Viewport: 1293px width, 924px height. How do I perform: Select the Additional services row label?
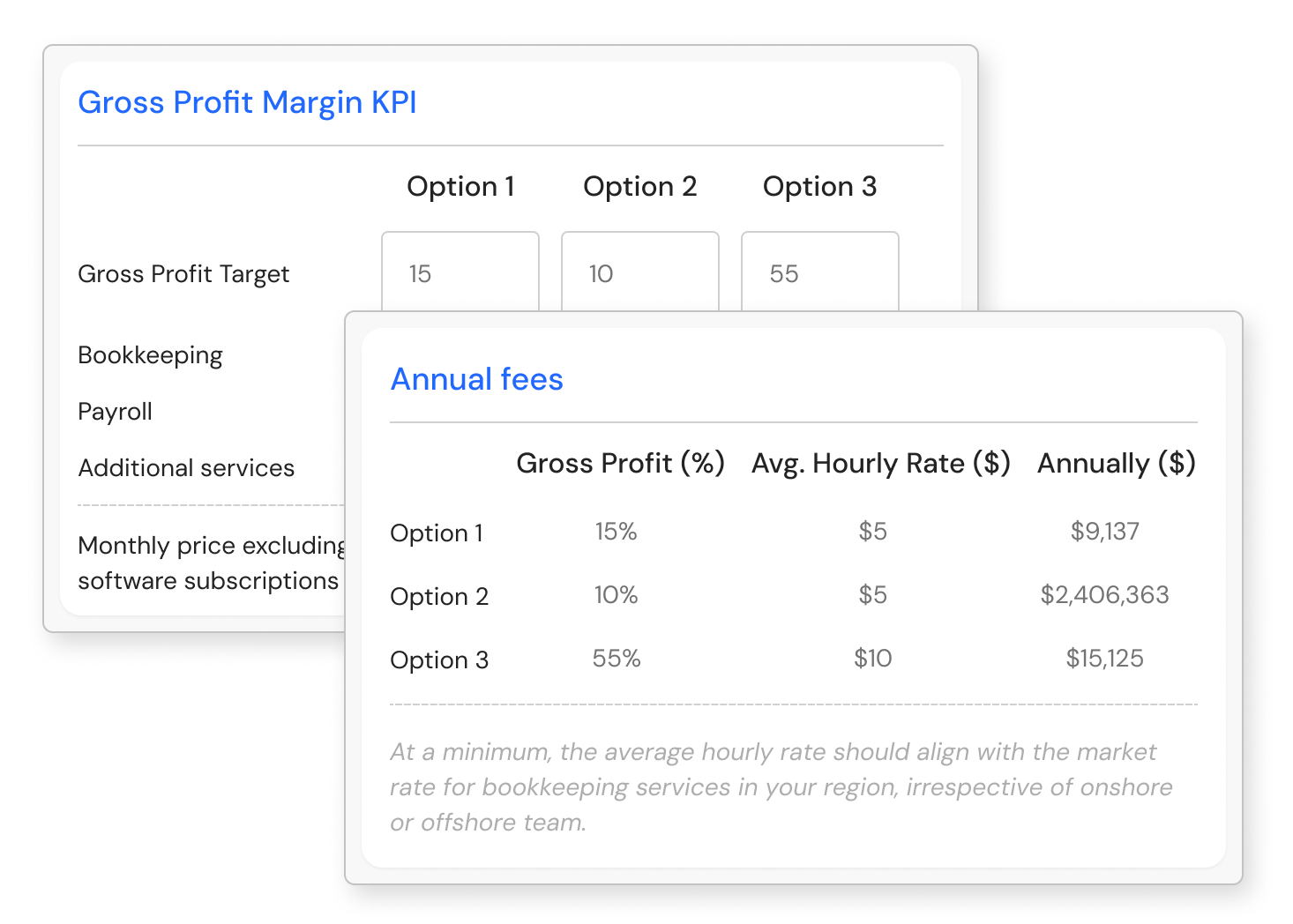[x=186, y=468]
